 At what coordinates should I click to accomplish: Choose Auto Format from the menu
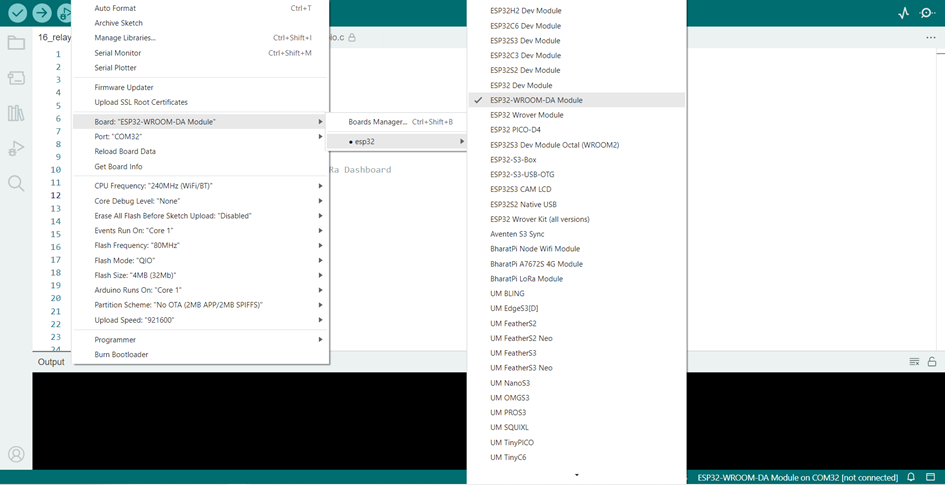201,8
